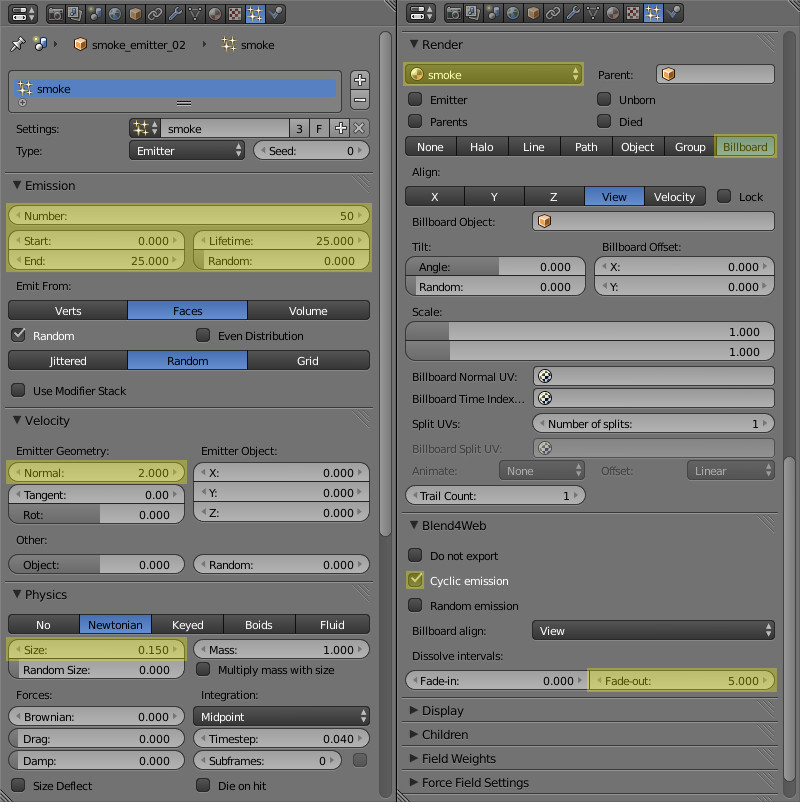Enable the Even Distribution checkbox

pyautogui.click(x=203, y=336)
